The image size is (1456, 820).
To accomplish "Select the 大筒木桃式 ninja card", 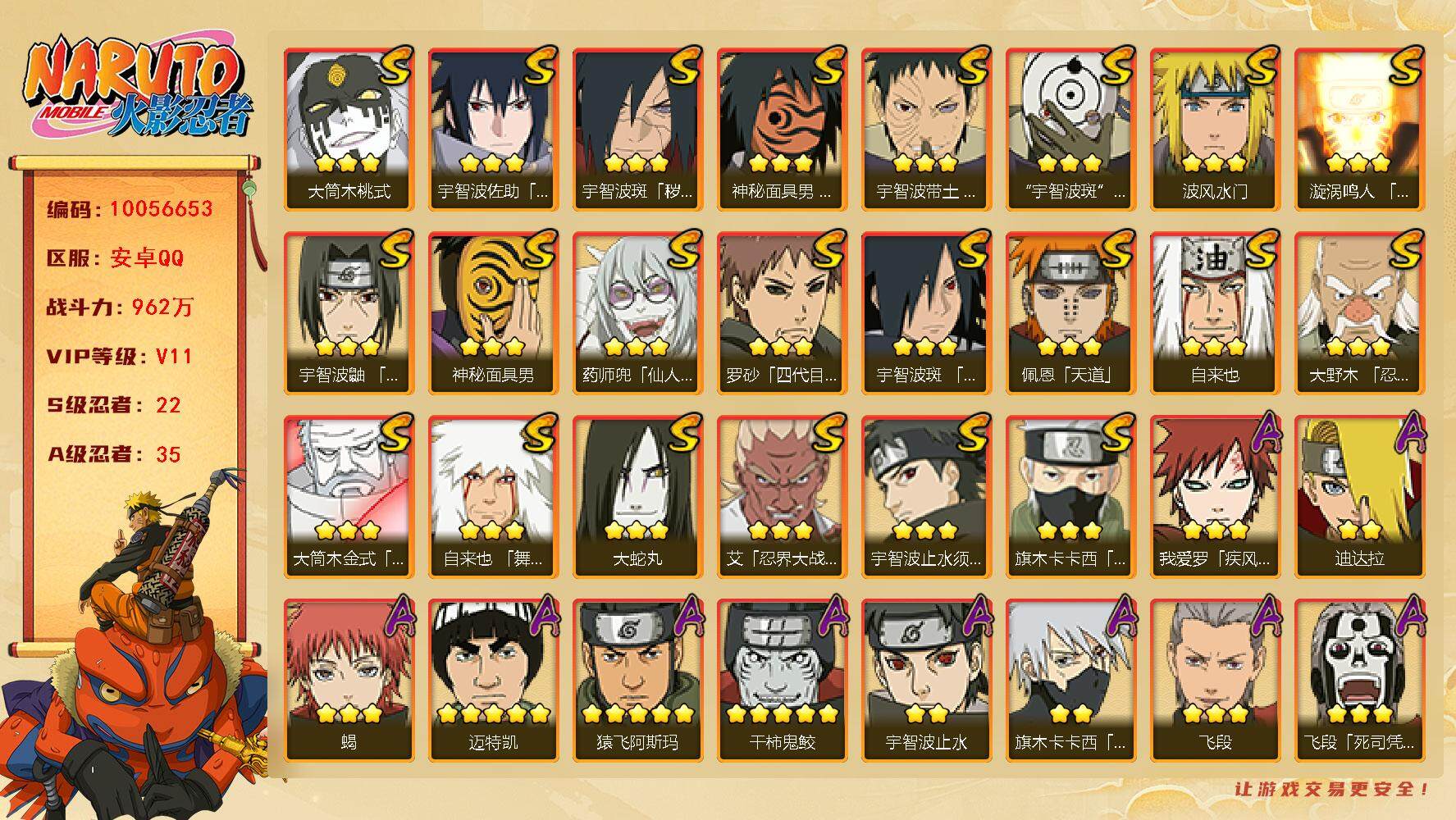I will 349,129.
